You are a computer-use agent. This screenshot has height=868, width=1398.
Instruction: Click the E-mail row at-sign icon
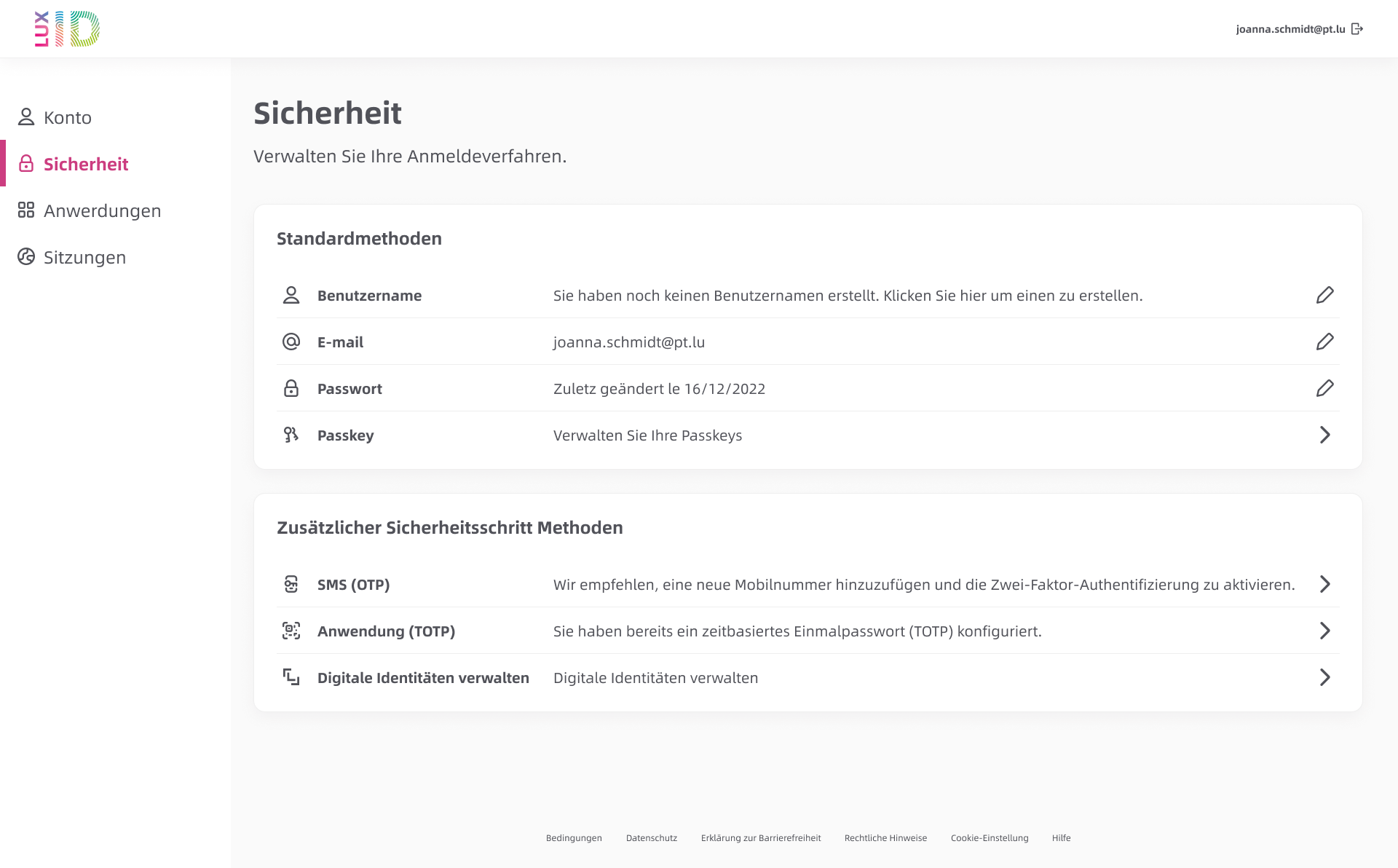tap(291, 342)
